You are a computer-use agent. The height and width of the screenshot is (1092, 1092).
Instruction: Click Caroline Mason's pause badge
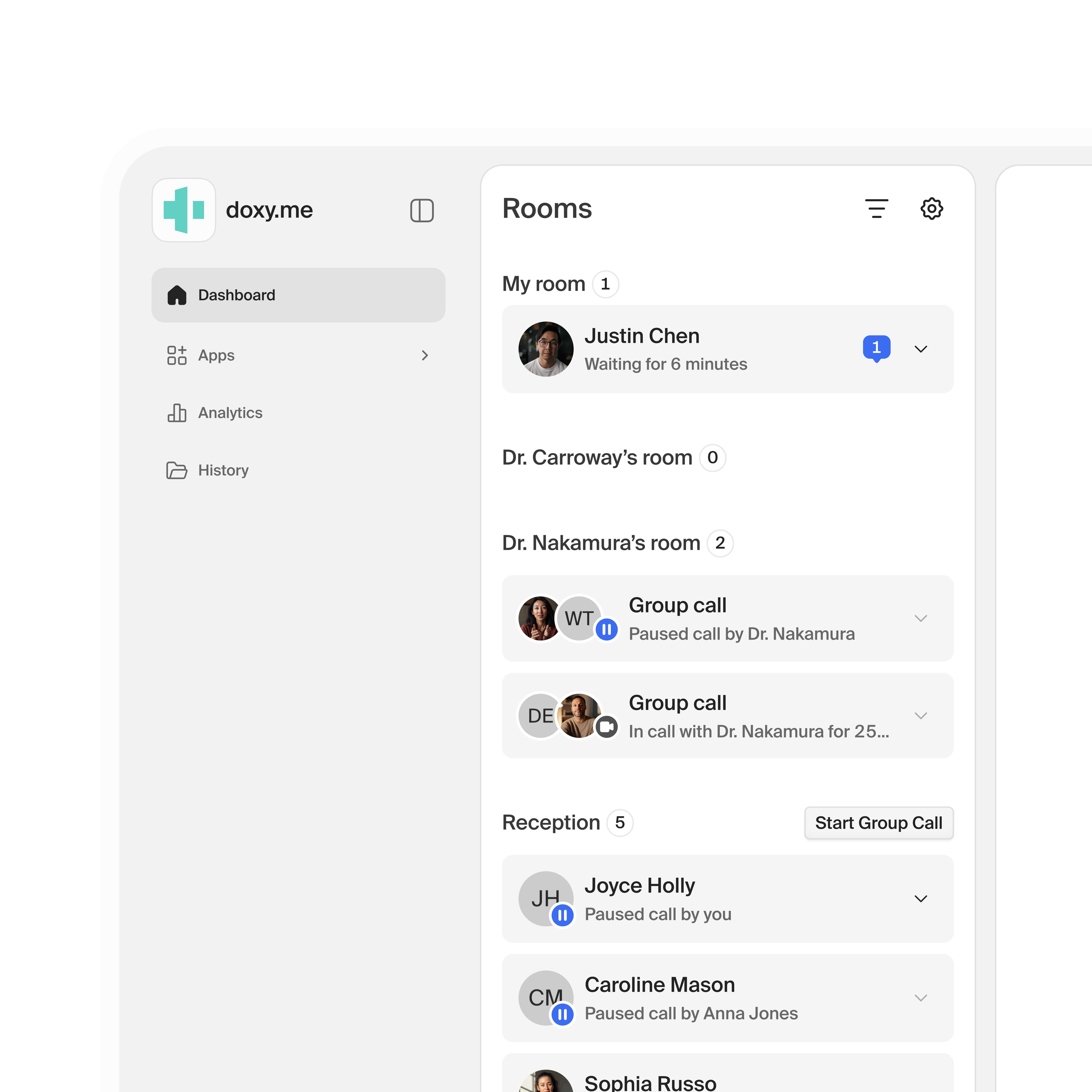pyautogui.click(x=562, y=1015)
